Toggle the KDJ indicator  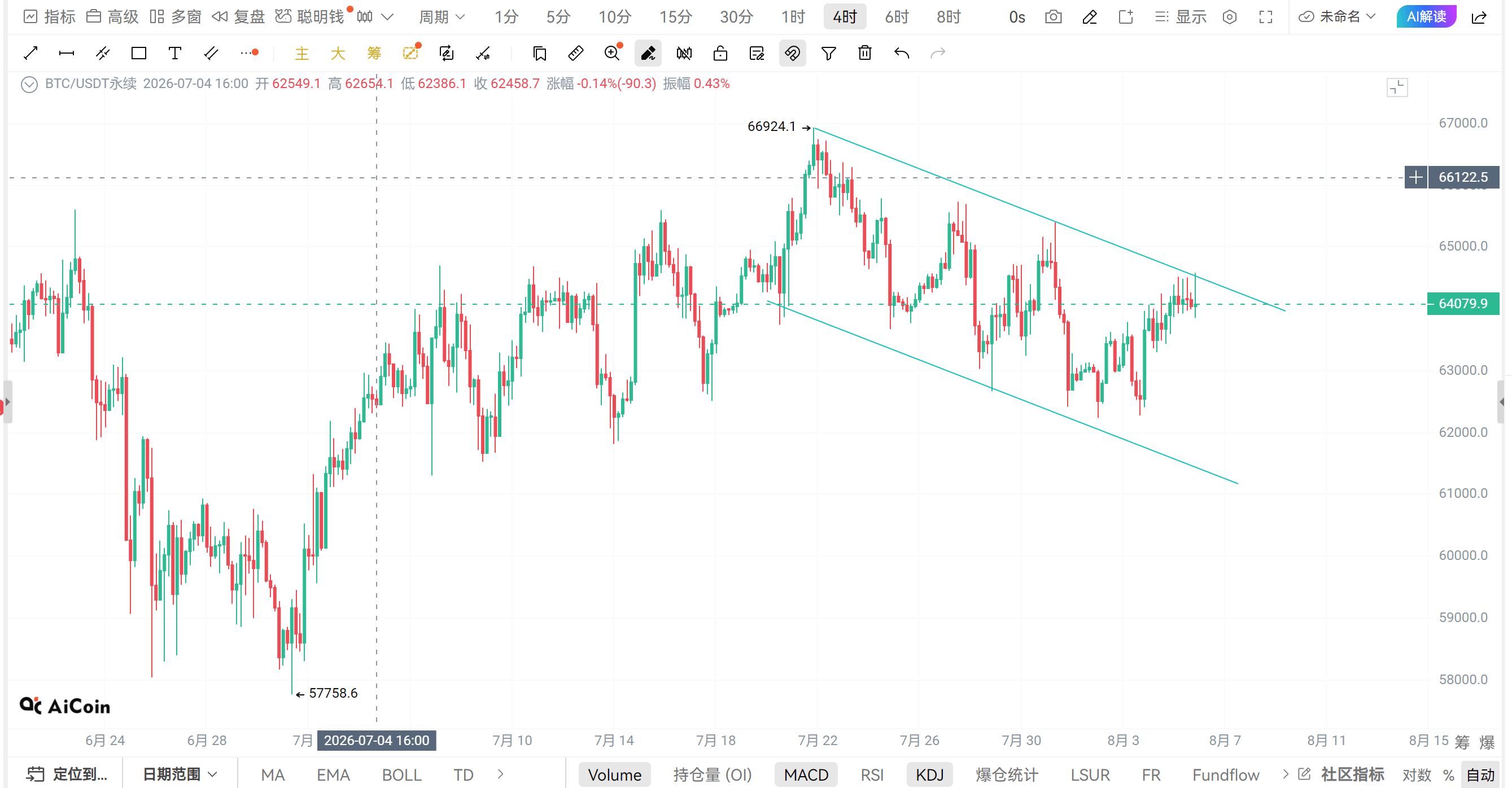[930, 774]
